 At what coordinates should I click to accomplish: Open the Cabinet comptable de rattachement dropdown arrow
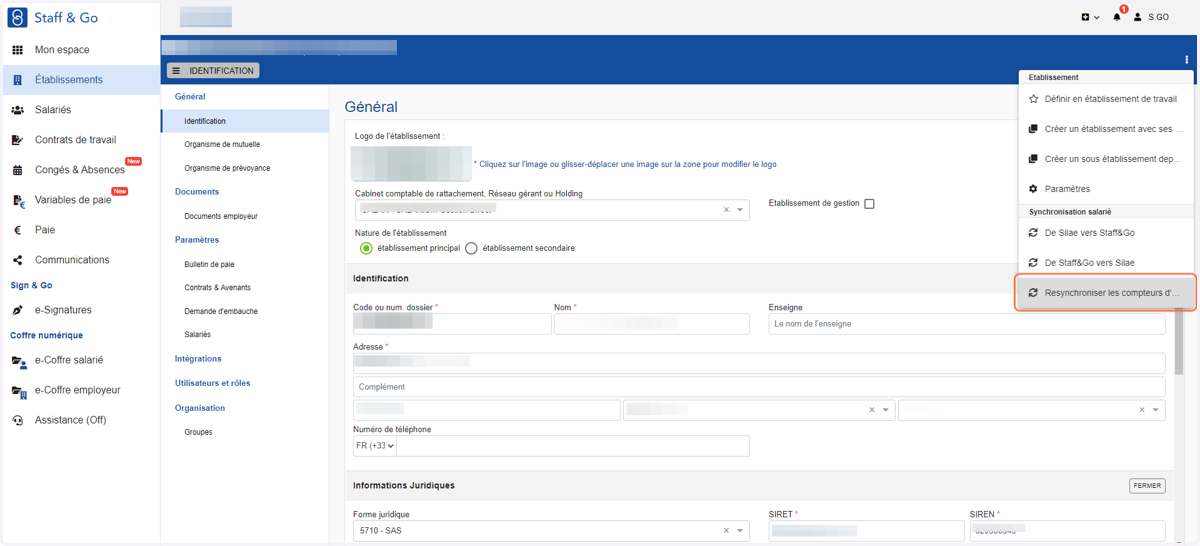[x=740, y=210]
